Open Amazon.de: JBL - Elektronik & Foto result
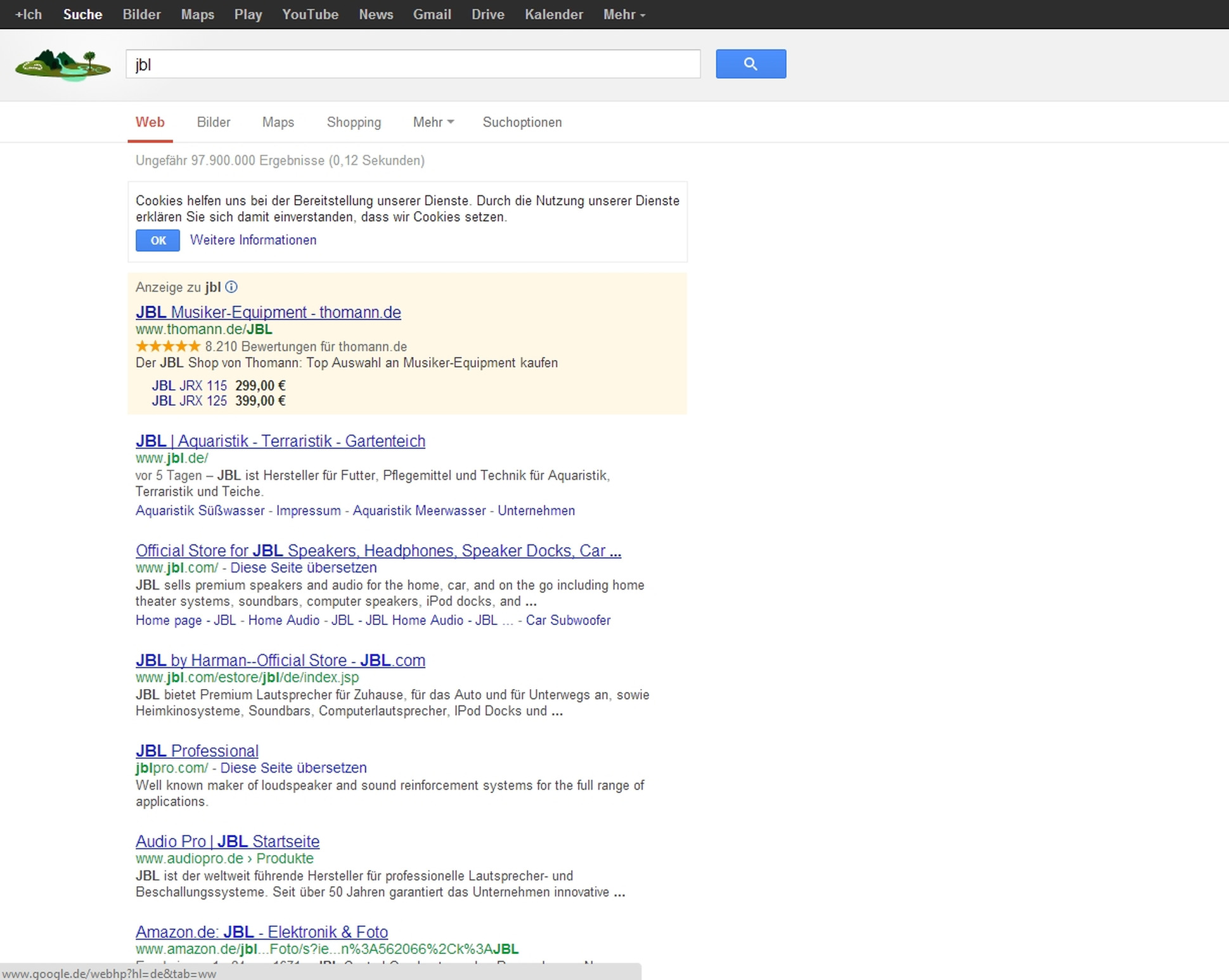 [261, 932]
